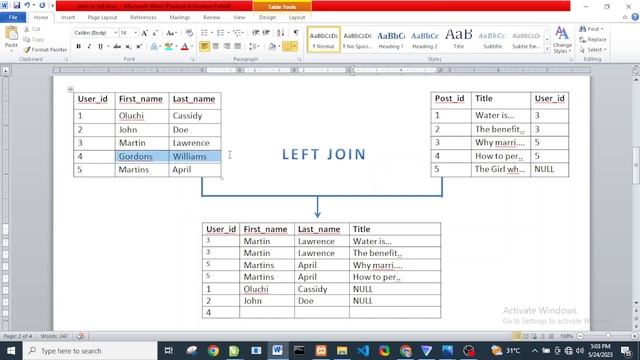Screen dimensions: 640x360
Task: Apply the No Spacing style
Action: (x=357, y=40)
